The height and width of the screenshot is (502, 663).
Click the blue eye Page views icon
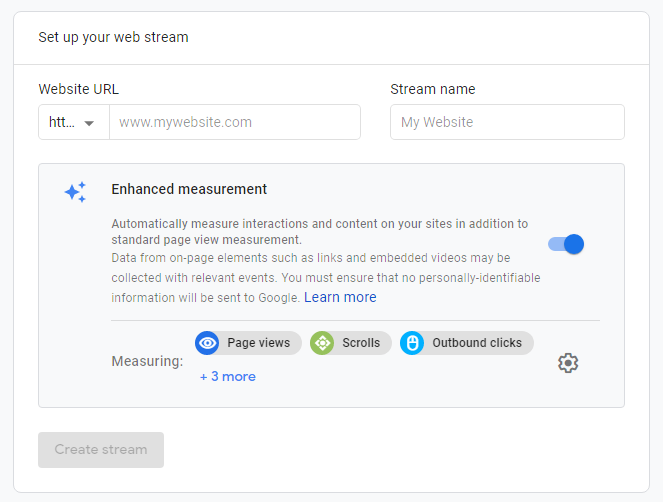click(x=207, y=343)
